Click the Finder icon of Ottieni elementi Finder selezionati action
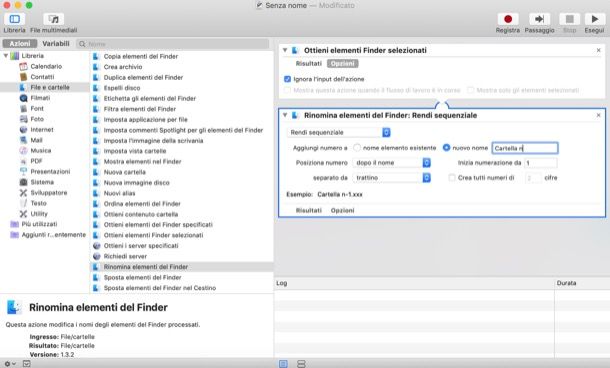This screenshot has height=368, width=610. (295, 50)
